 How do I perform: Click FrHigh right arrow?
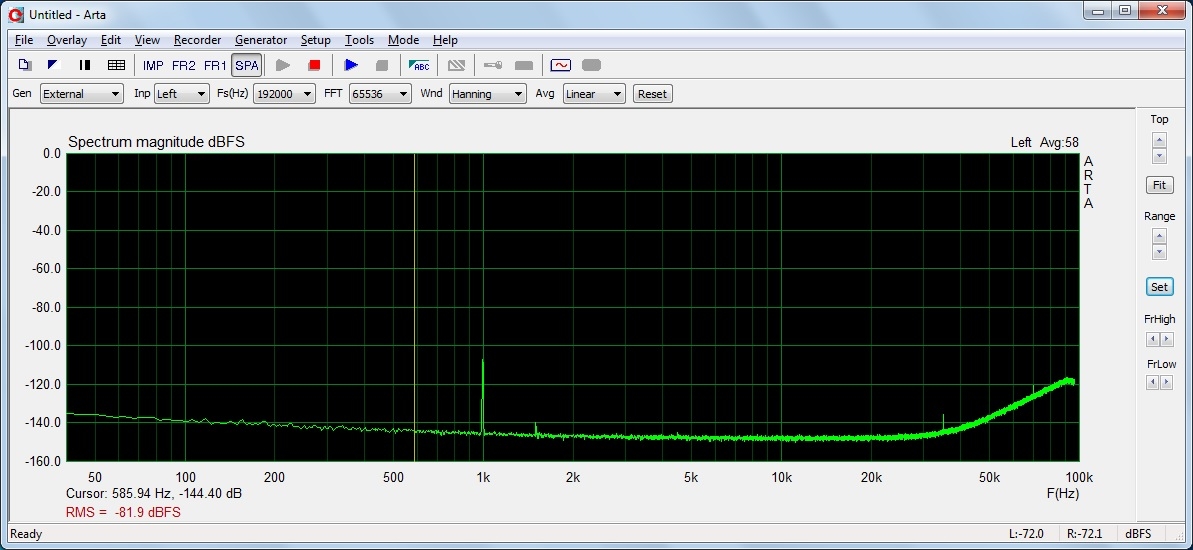coord(1167,339)
